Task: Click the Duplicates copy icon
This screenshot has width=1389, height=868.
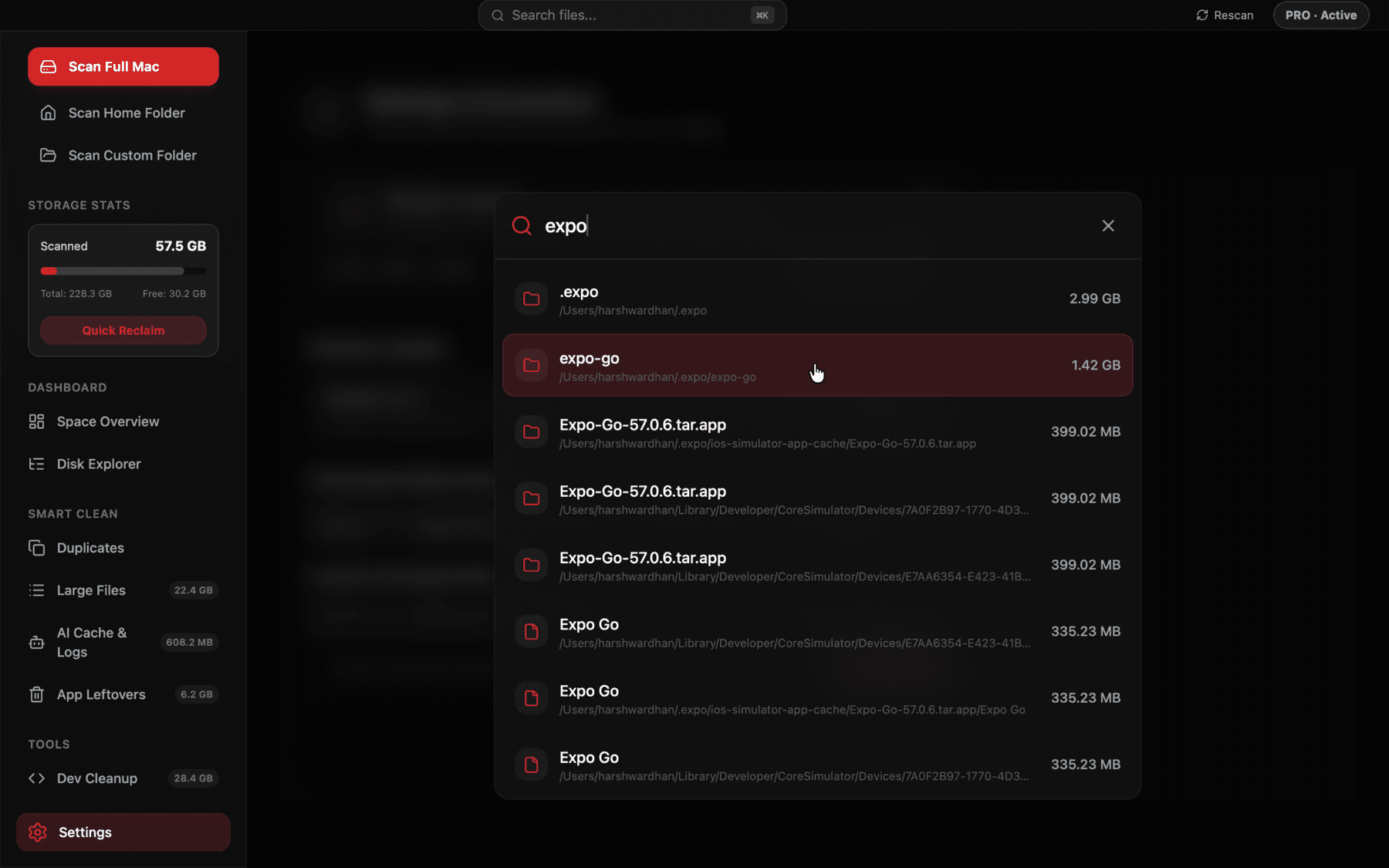Action: (36, 548)
